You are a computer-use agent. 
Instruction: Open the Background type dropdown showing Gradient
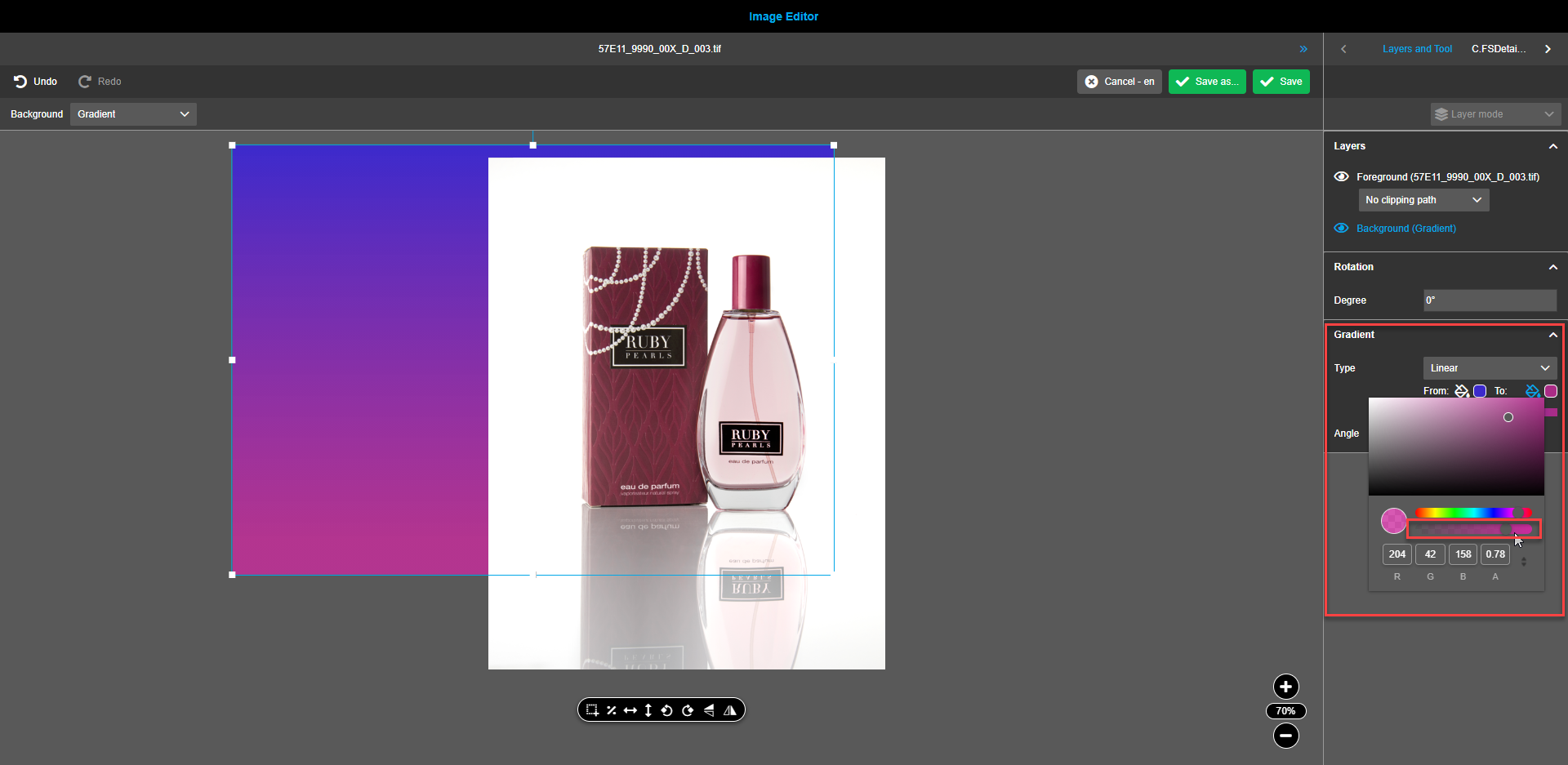pos(132,113)
